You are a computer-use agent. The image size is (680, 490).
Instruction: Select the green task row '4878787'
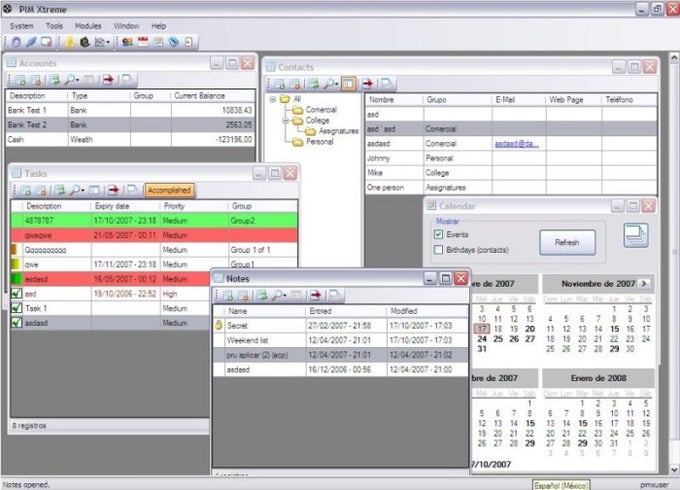click(x=154, y=220)
